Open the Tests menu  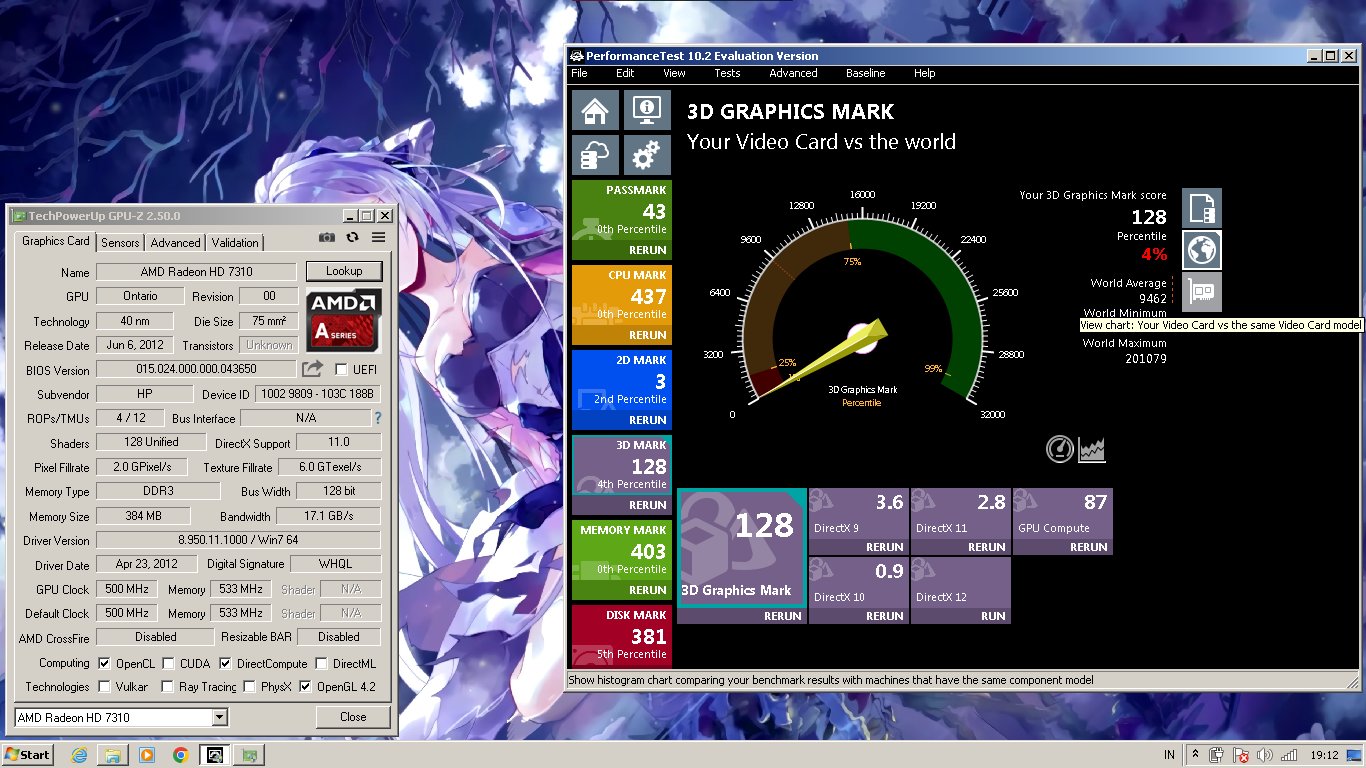coord(727,73)
